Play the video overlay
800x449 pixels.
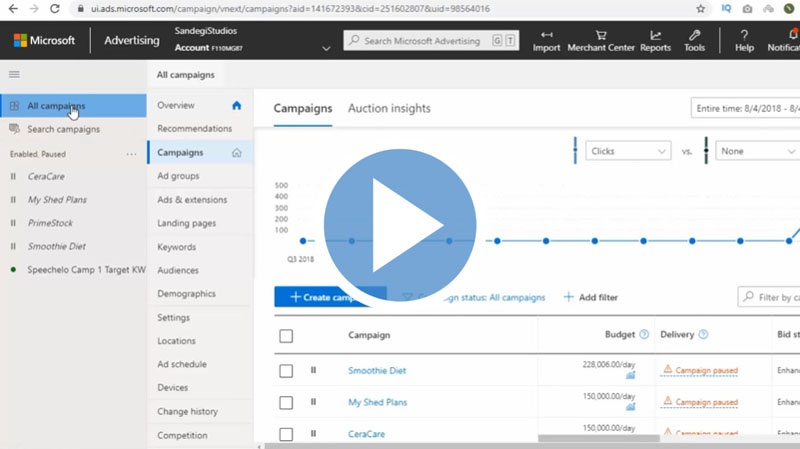pos(400,225)
